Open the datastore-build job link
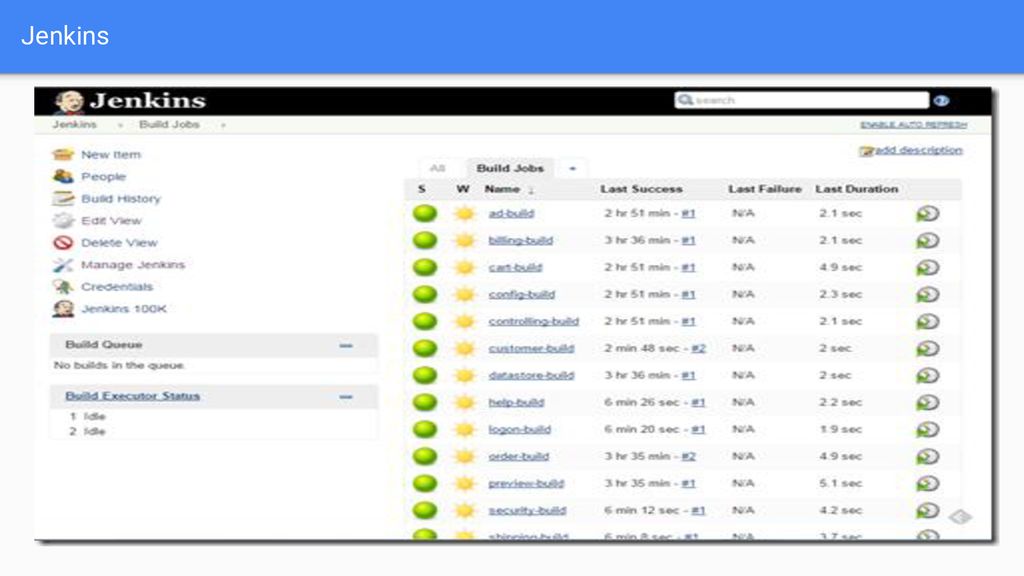1024x576 pixels. [x=531, y=375]
